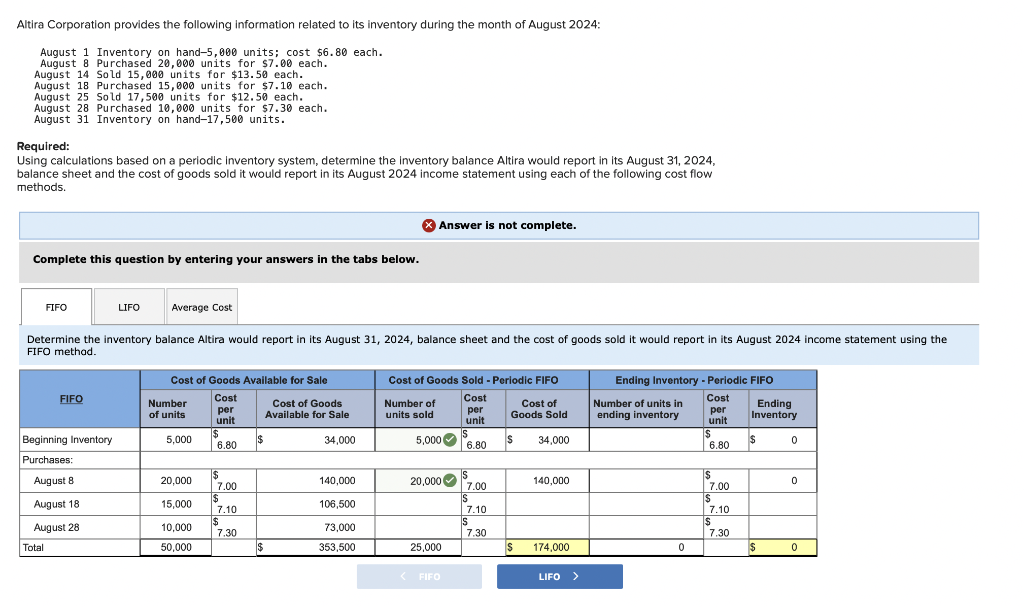Click 10,000 units in August 28 row
This screenshot has height=607, width=1024.
tap(176, 527)
